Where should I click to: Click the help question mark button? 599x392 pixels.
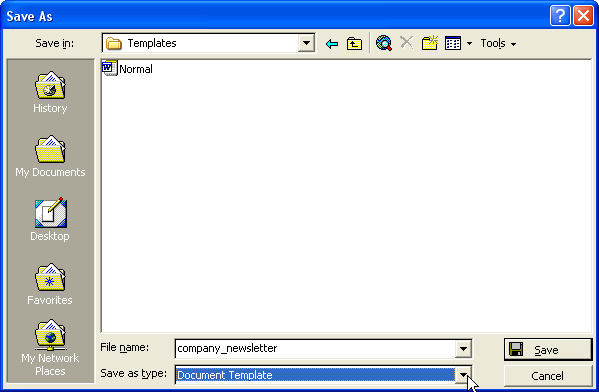point(560,16)
